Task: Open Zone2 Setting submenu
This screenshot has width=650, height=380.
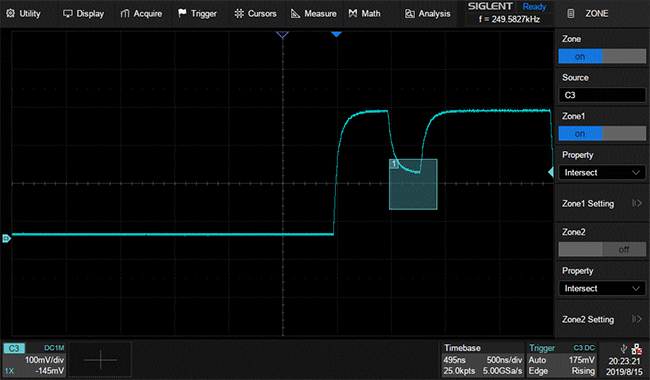Action: coord(602,319)
